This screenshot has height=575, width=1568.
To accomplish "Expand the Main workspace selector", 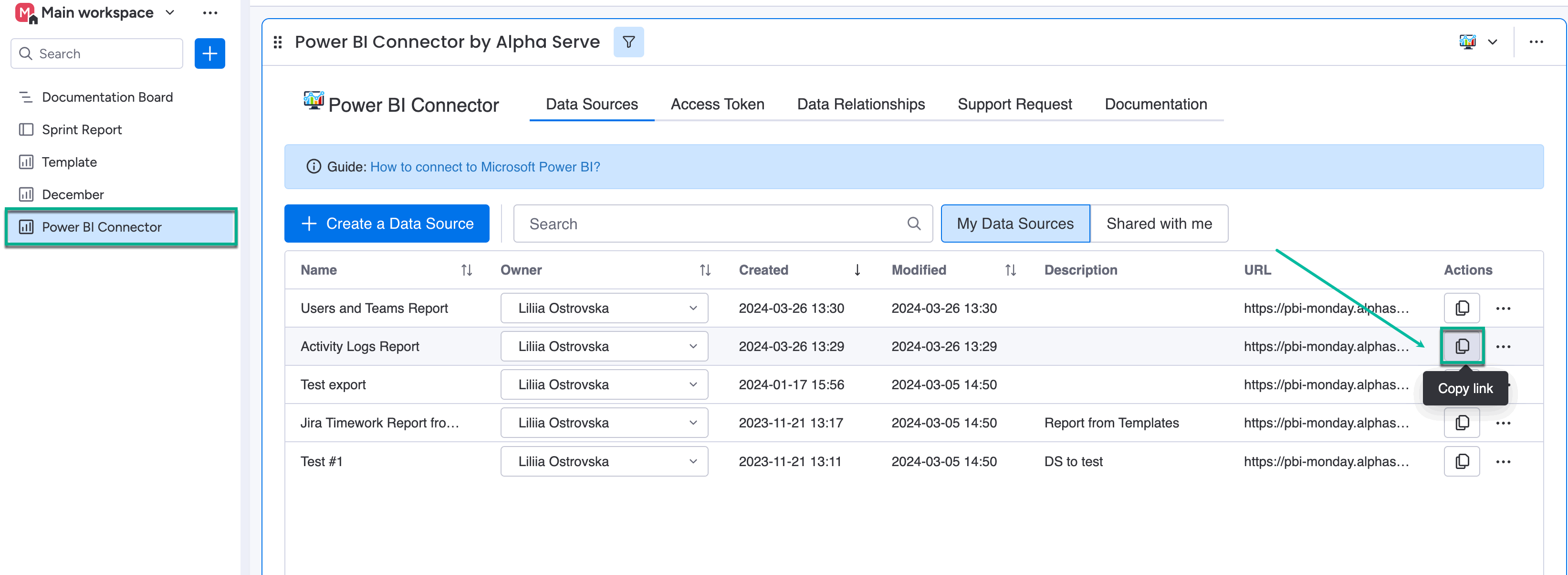I will tap(168, 12).
